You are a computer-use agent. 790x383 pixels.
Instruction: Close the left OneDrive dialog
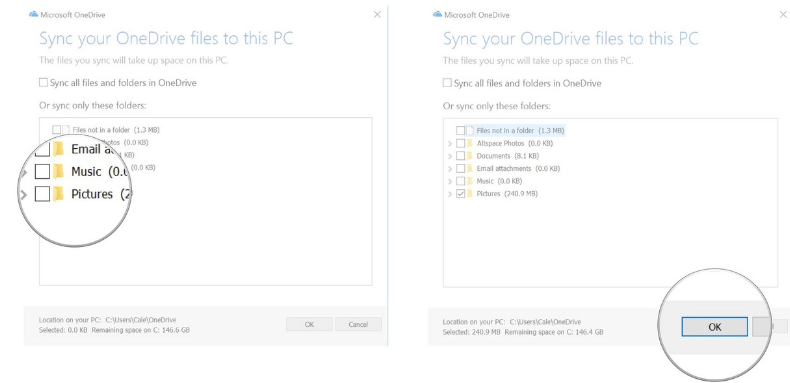coord(377,15)
